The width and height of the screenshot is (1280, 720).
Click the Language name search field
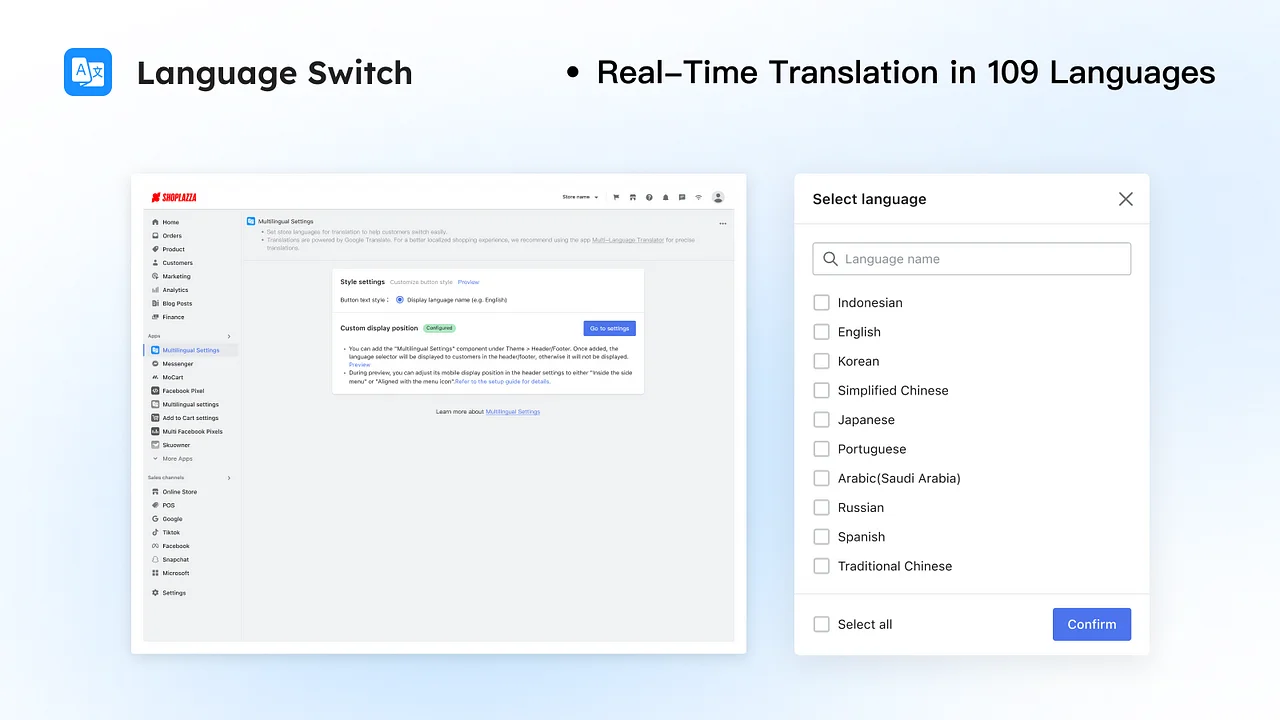point(971,258)
